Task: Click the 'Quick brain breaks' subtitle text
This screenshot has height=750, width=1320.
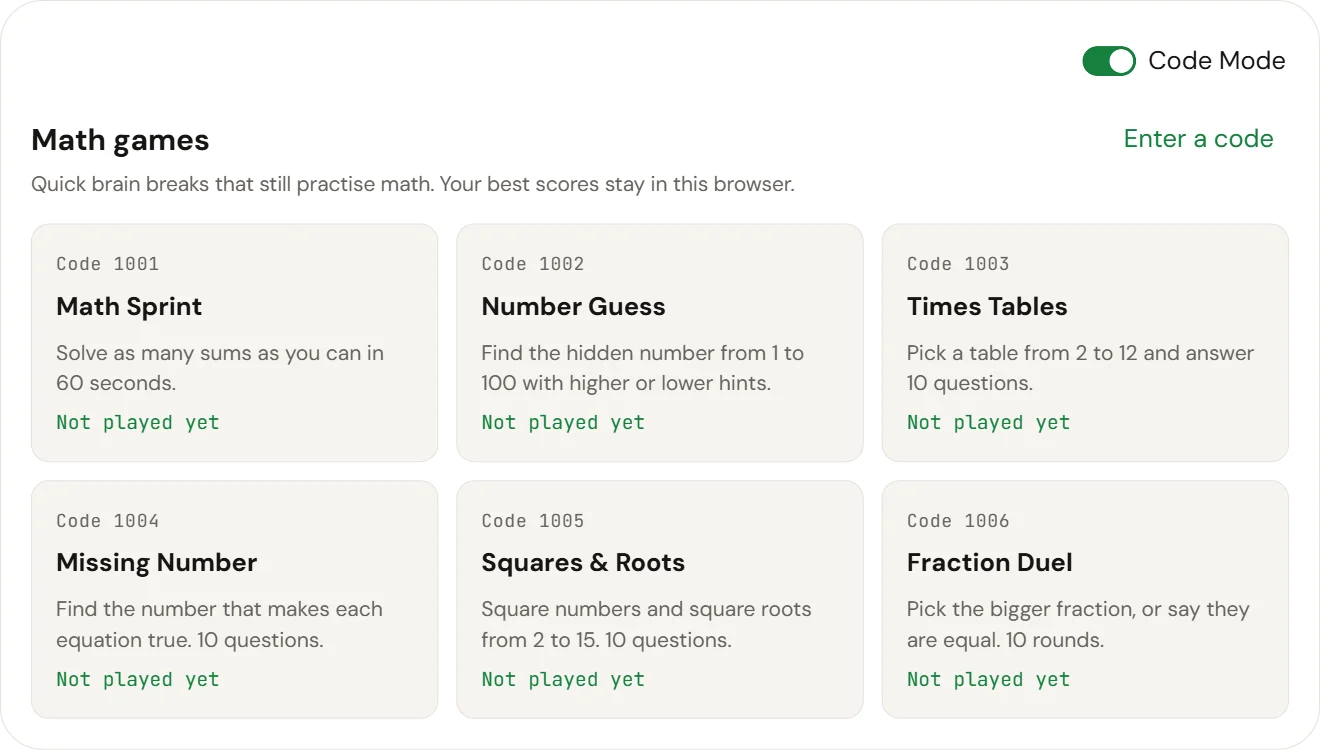Action: [413, 185]
